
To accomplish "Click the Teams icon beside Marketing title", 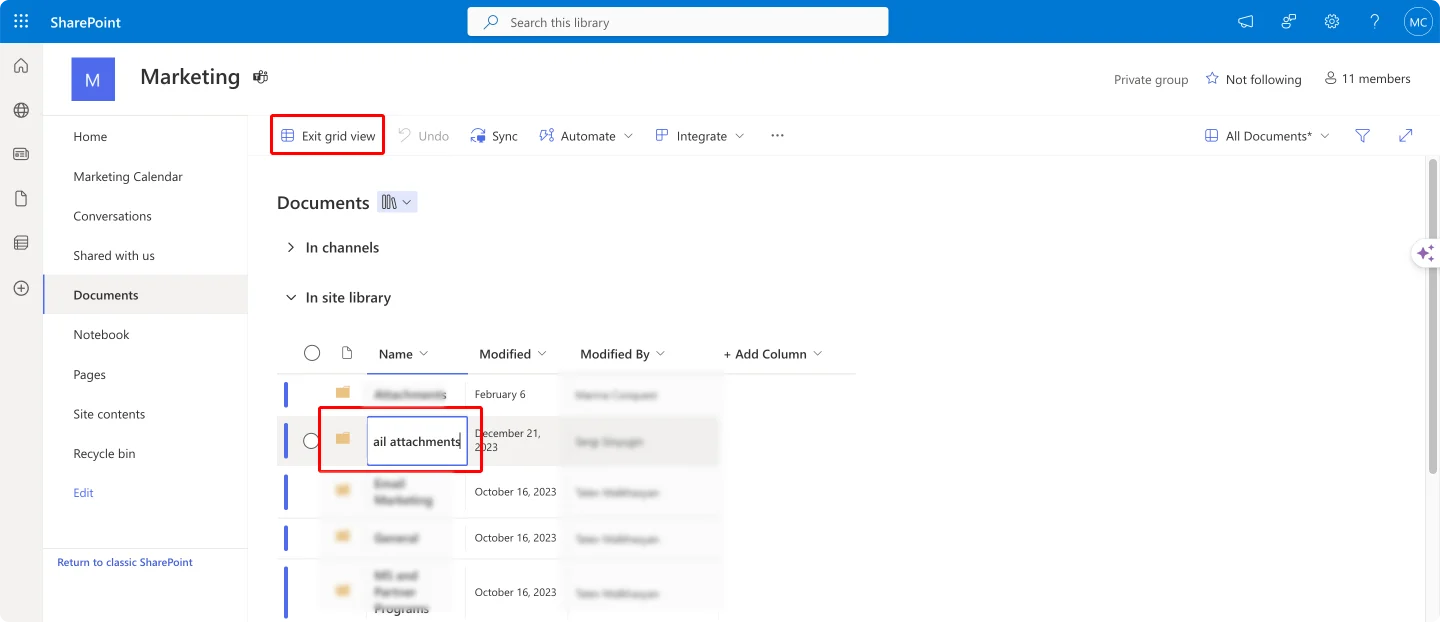I will [x=260, y=77].
